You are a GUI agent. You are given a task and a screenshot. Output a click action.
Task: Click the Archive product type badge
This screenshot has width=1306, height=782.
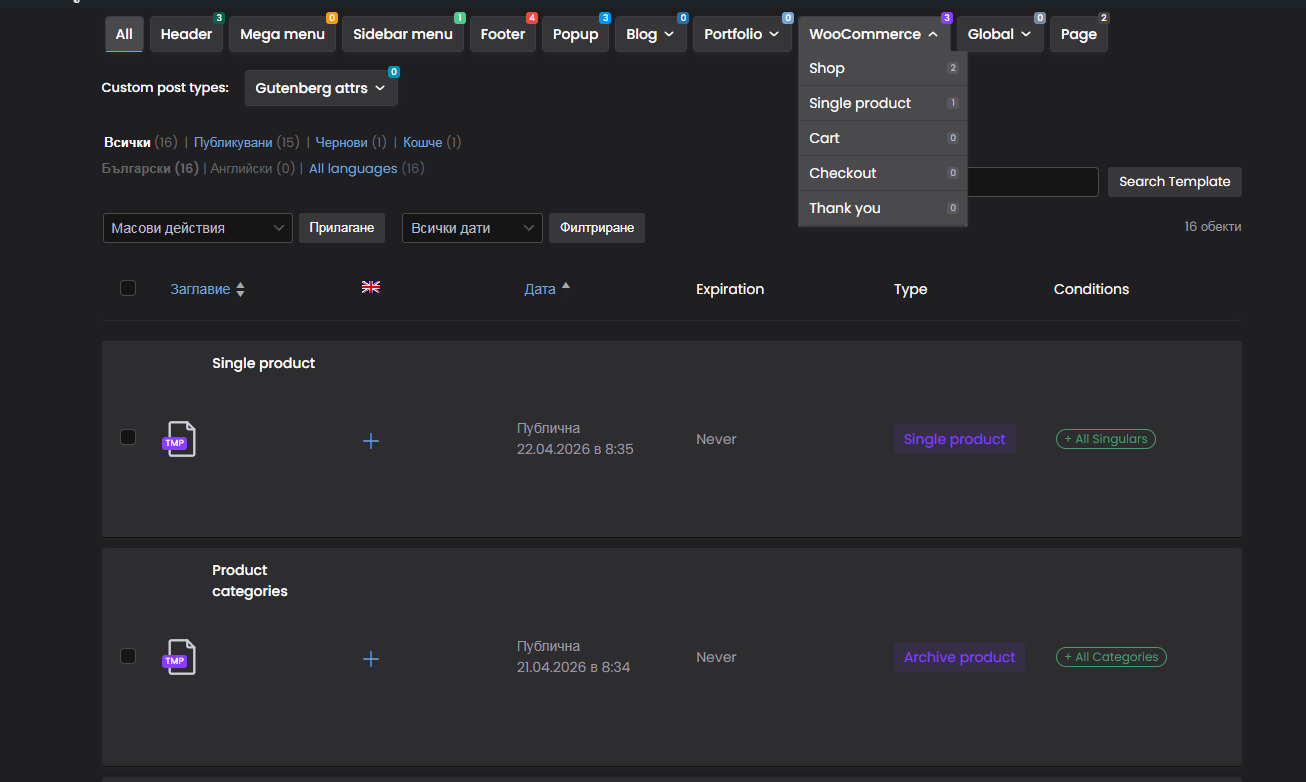pos(958,657)
